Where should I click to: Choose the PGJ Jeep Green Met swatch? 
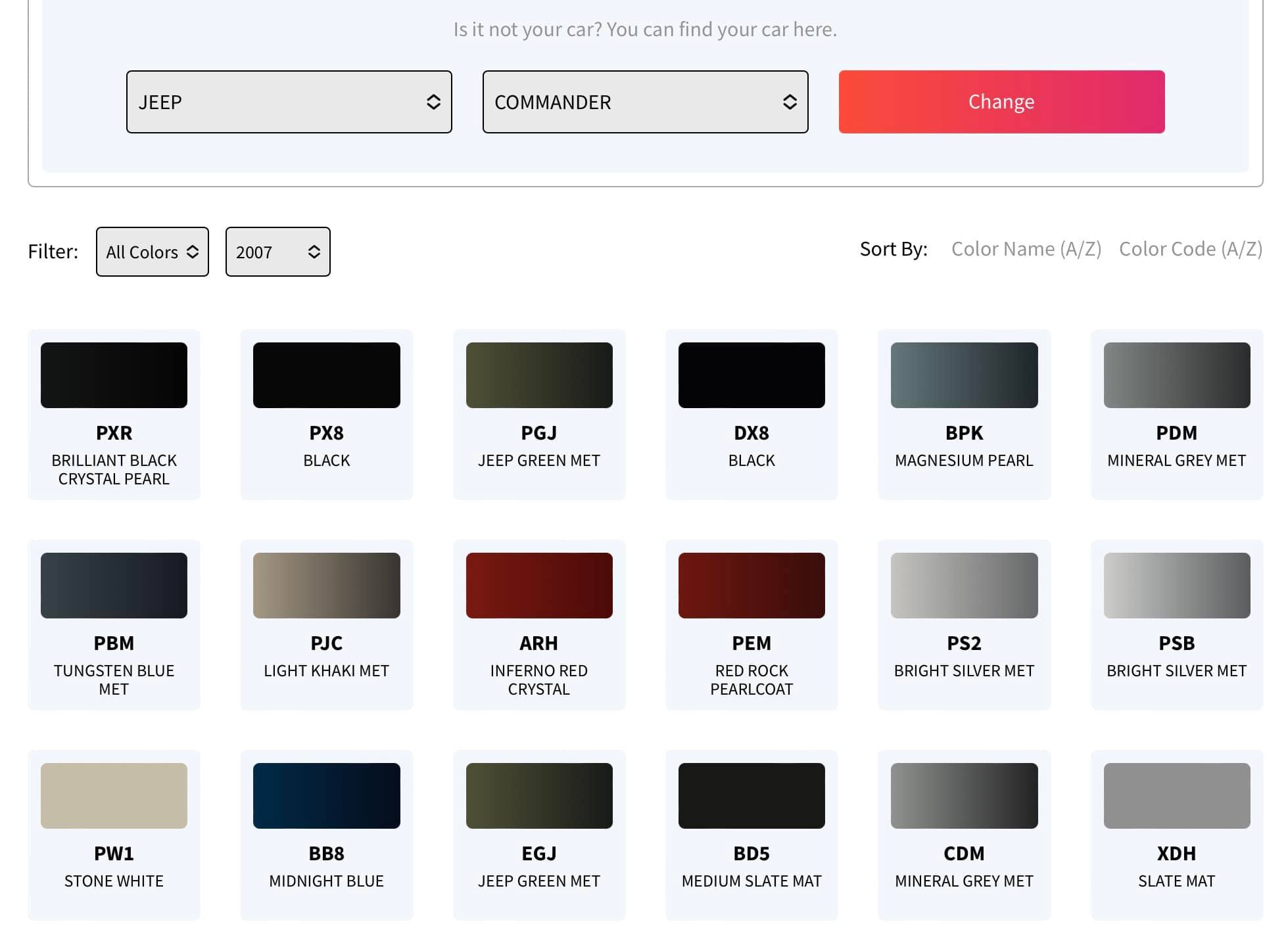pos(539,375)
